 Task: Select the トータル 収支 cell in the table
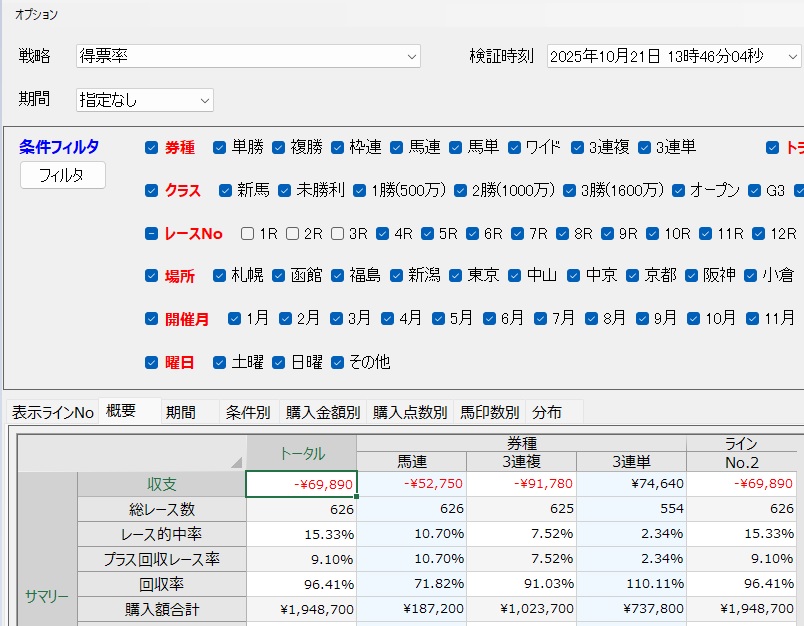point(301,484)
